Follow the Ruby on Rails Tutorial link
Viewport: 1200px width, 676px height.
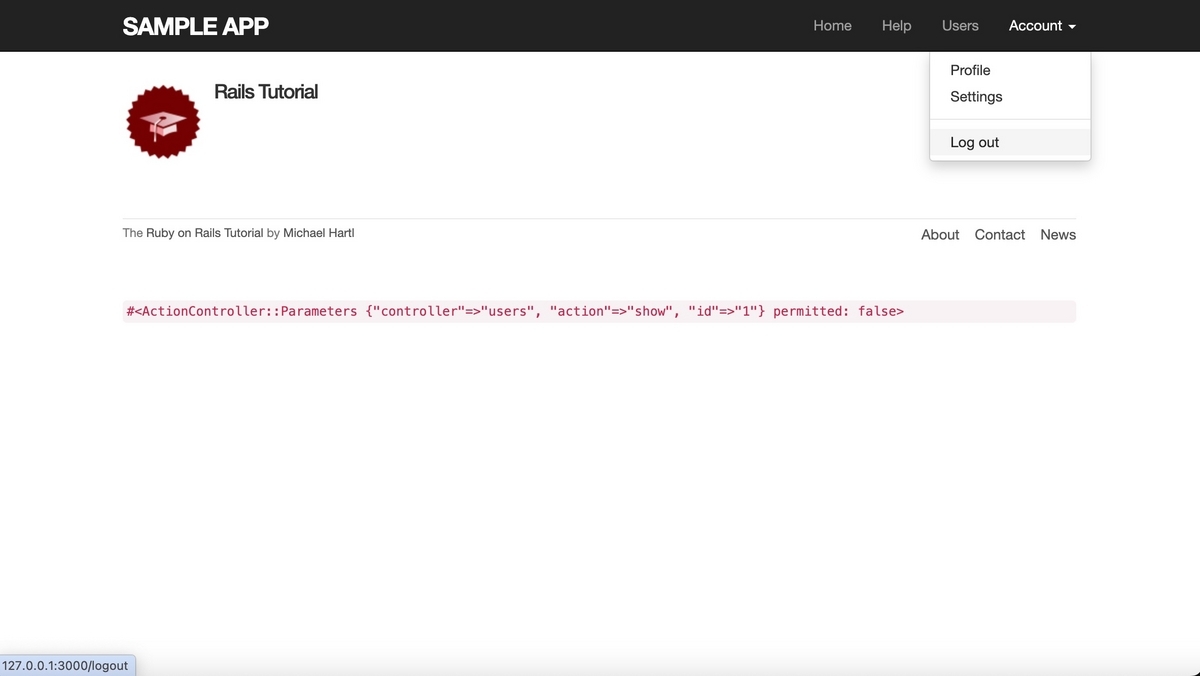click(x=205, y=233)
